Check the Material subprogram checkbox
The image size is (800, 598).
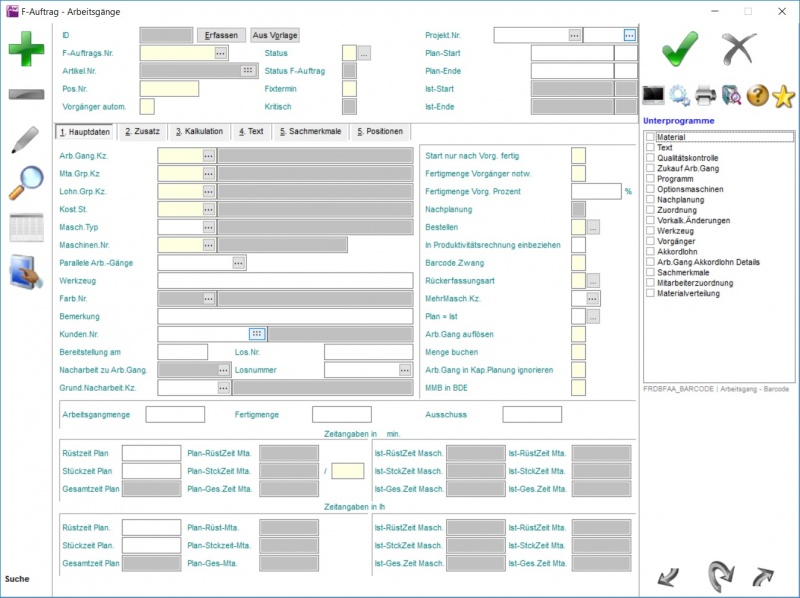pyautogui.click(x=650, y=137)
